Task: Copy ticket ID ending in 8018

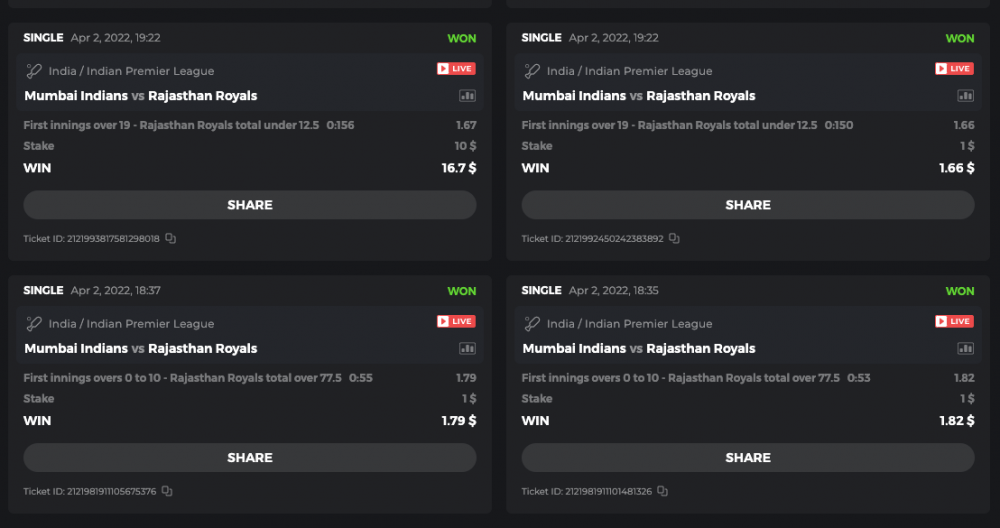Action: tap(171, 239)
